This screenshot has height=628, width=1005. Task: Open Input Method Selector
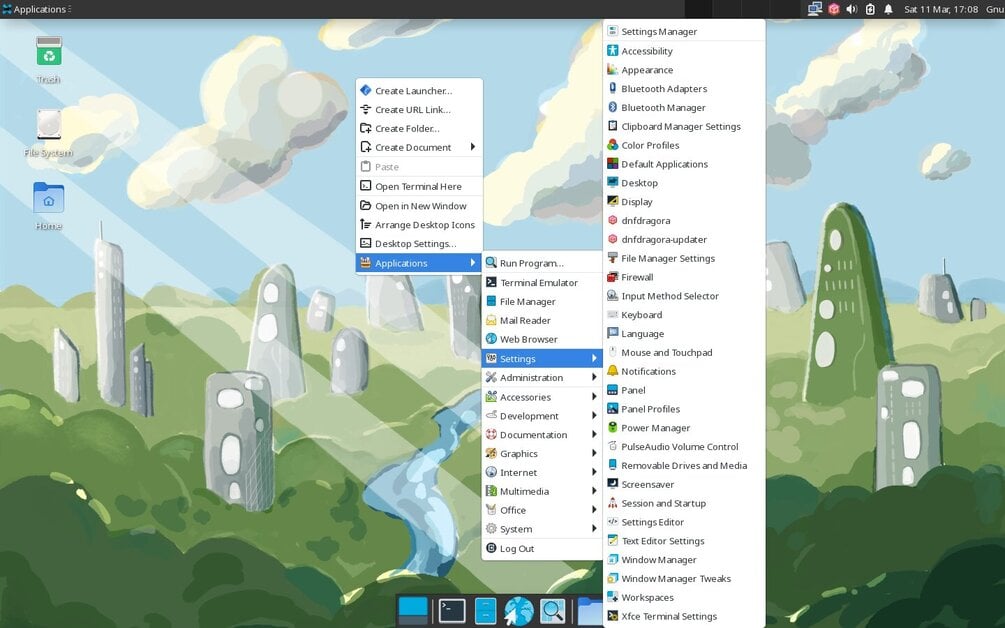[x=684, y=296]
